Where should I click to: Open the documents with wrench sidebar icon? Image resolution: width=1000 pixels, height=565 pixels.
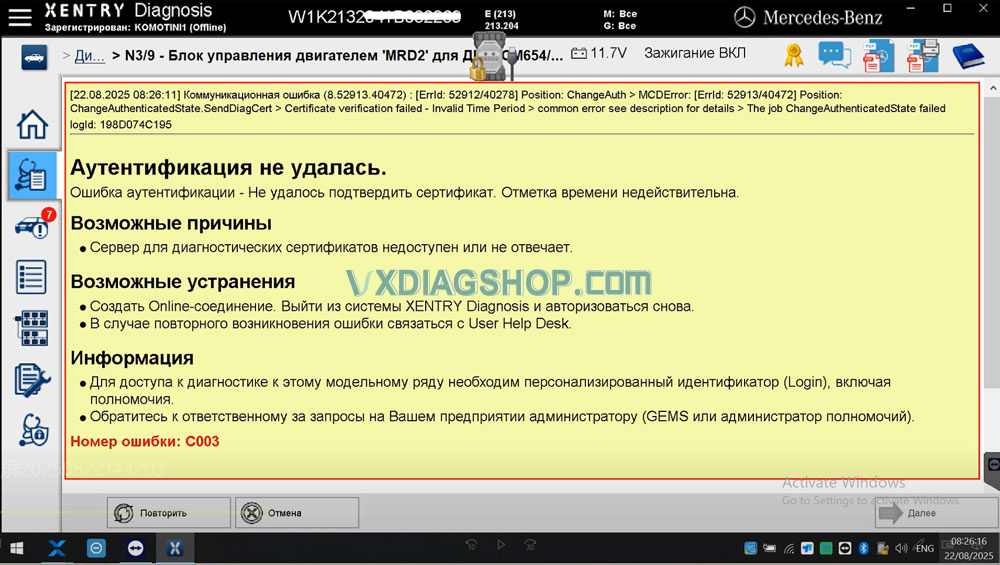coord(32,380)
